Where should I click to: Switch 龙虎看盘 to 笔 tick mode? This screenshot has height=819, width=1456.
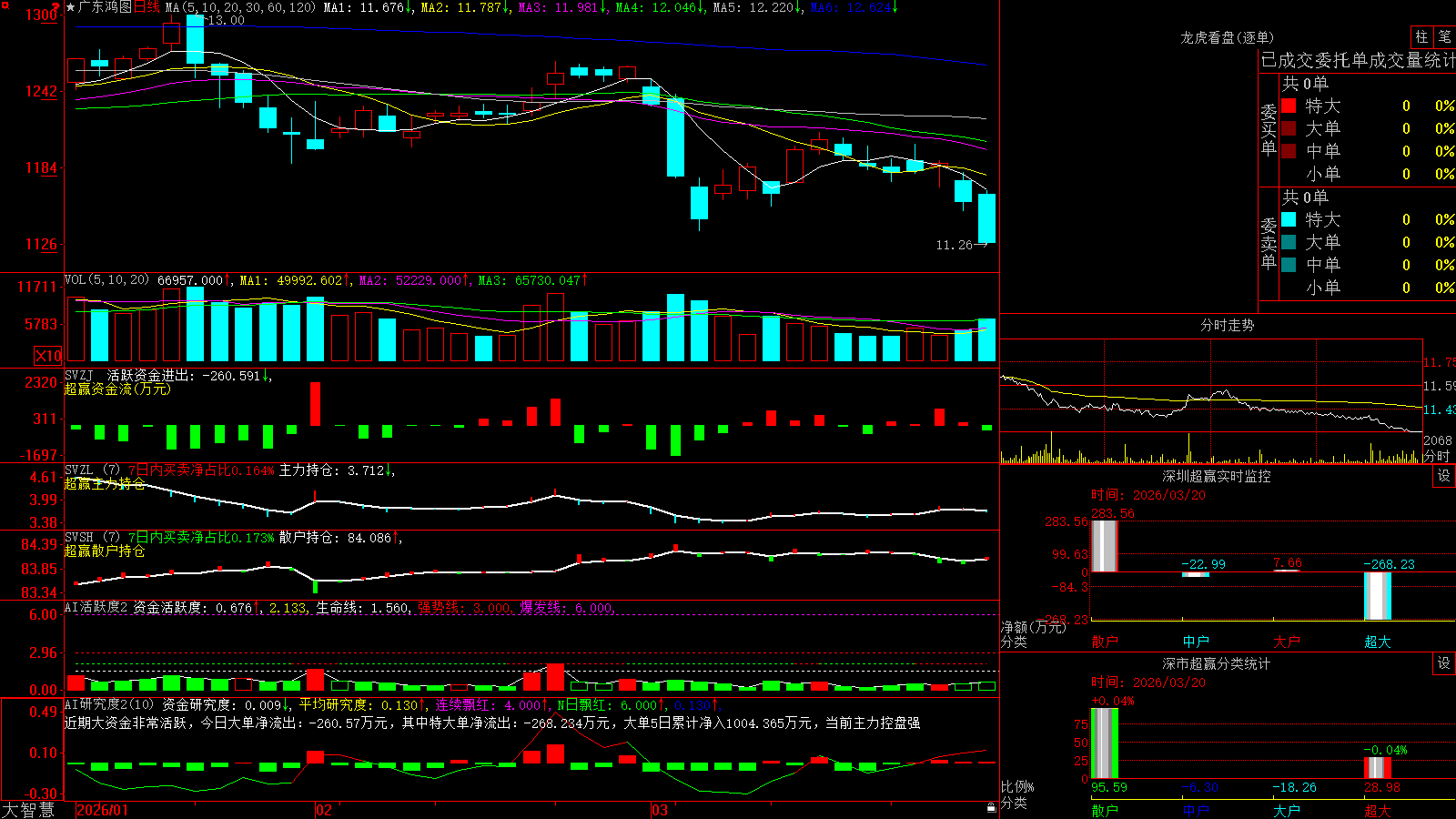(x=1445, y=36)
